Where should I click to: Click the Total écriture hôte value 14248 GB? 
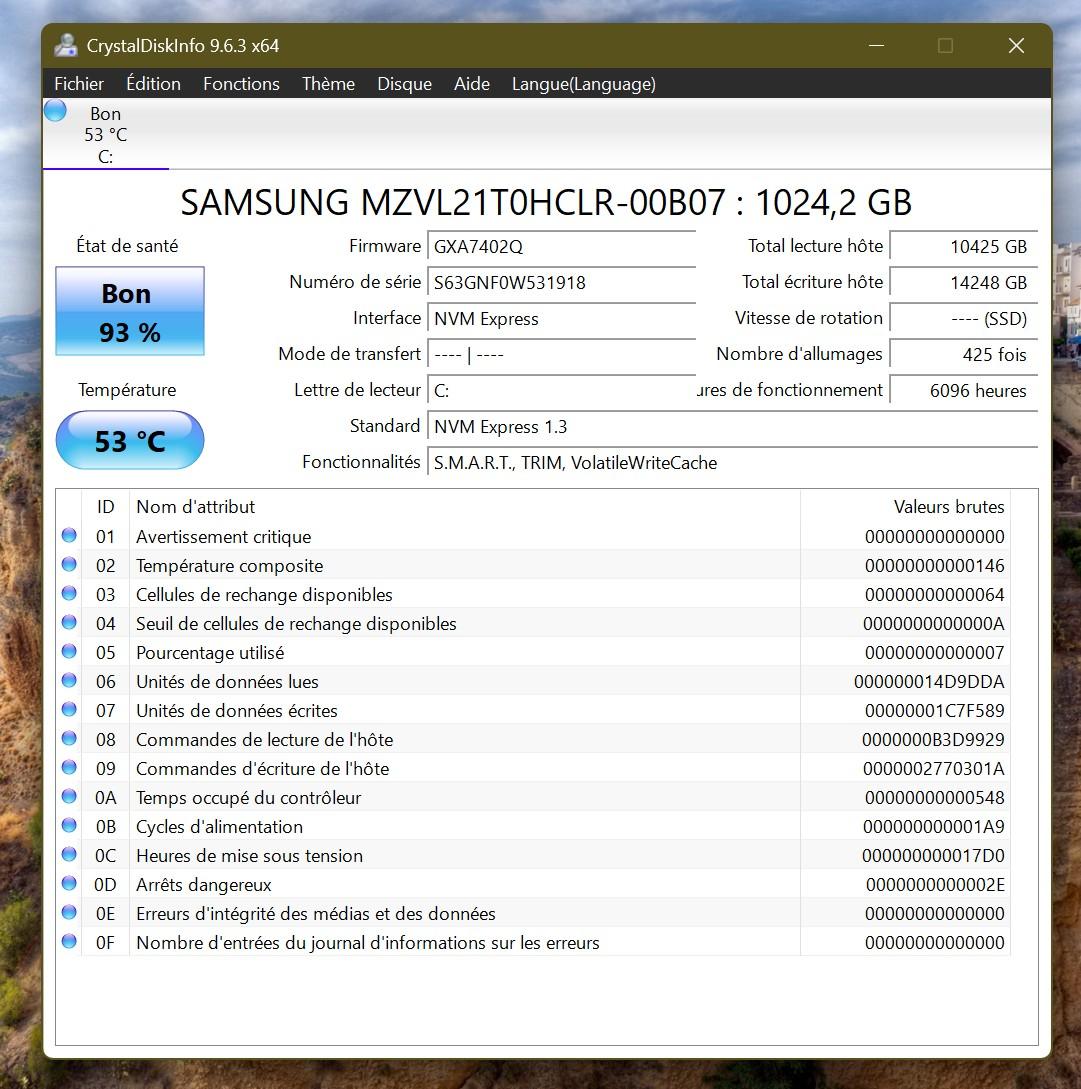(x=964, y=283)
